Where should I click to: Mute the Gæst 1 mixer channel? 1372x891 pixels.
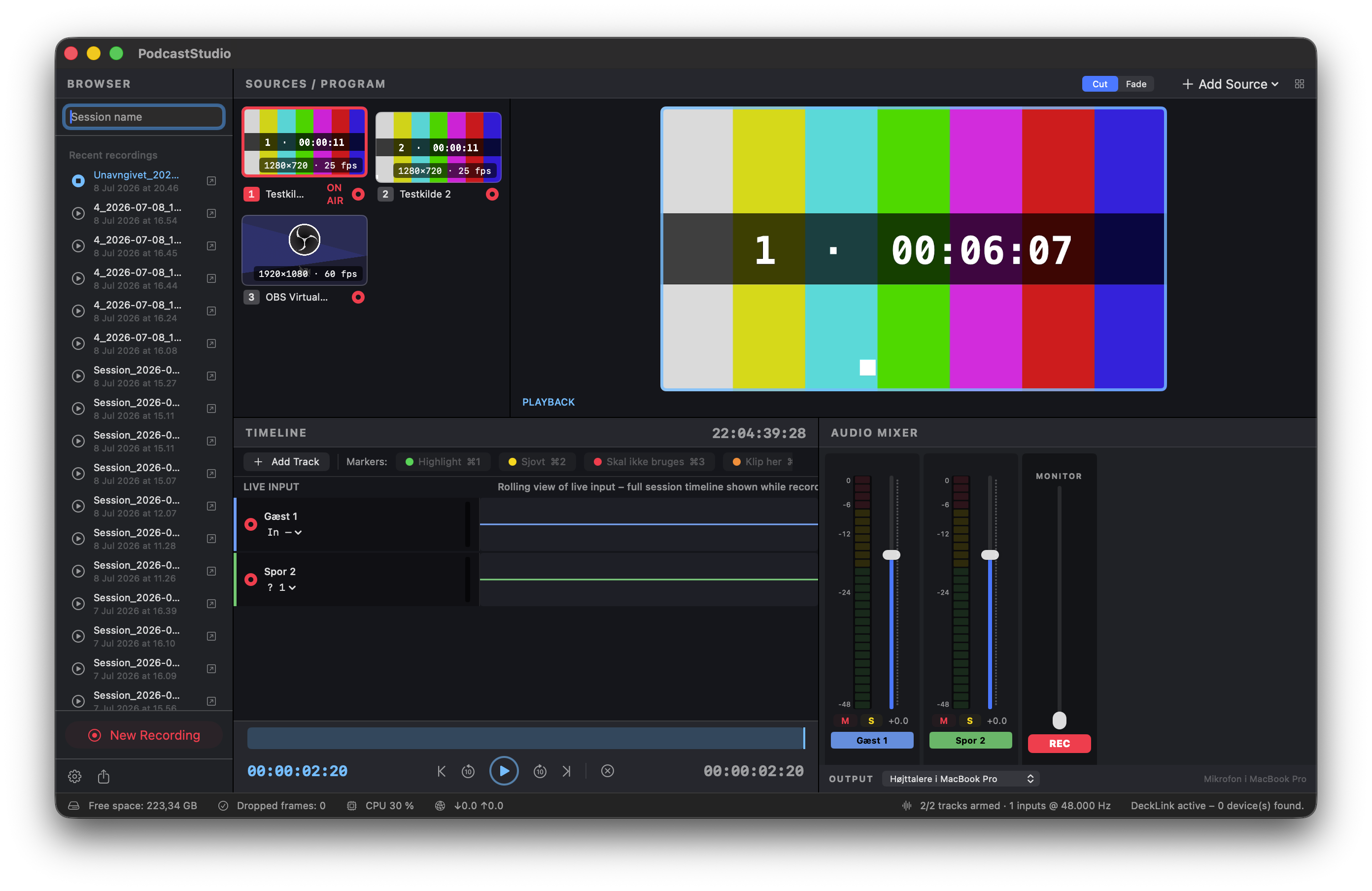pos(845,721)
